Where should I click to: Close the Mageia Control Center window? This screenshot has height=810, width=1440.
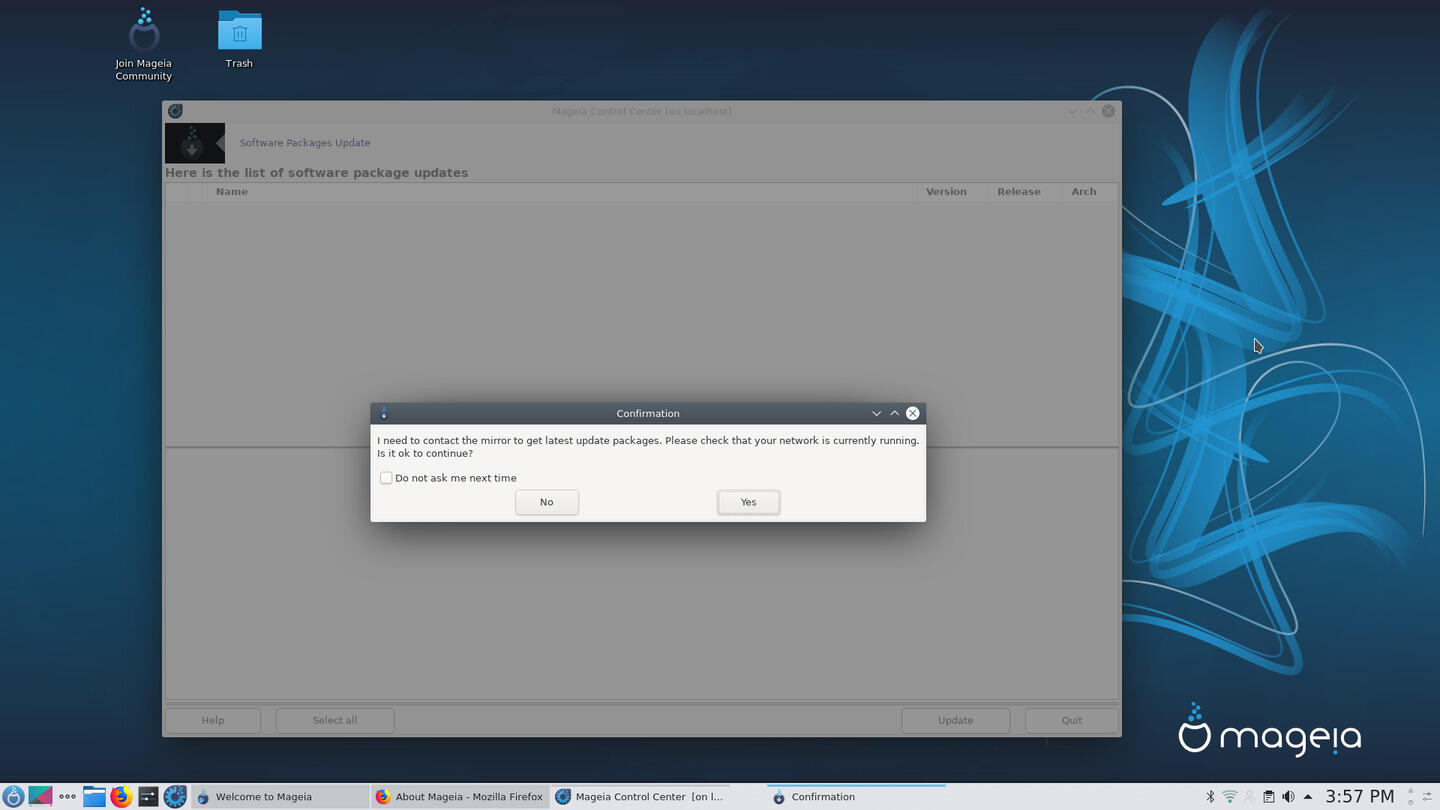click(1108, 111)
